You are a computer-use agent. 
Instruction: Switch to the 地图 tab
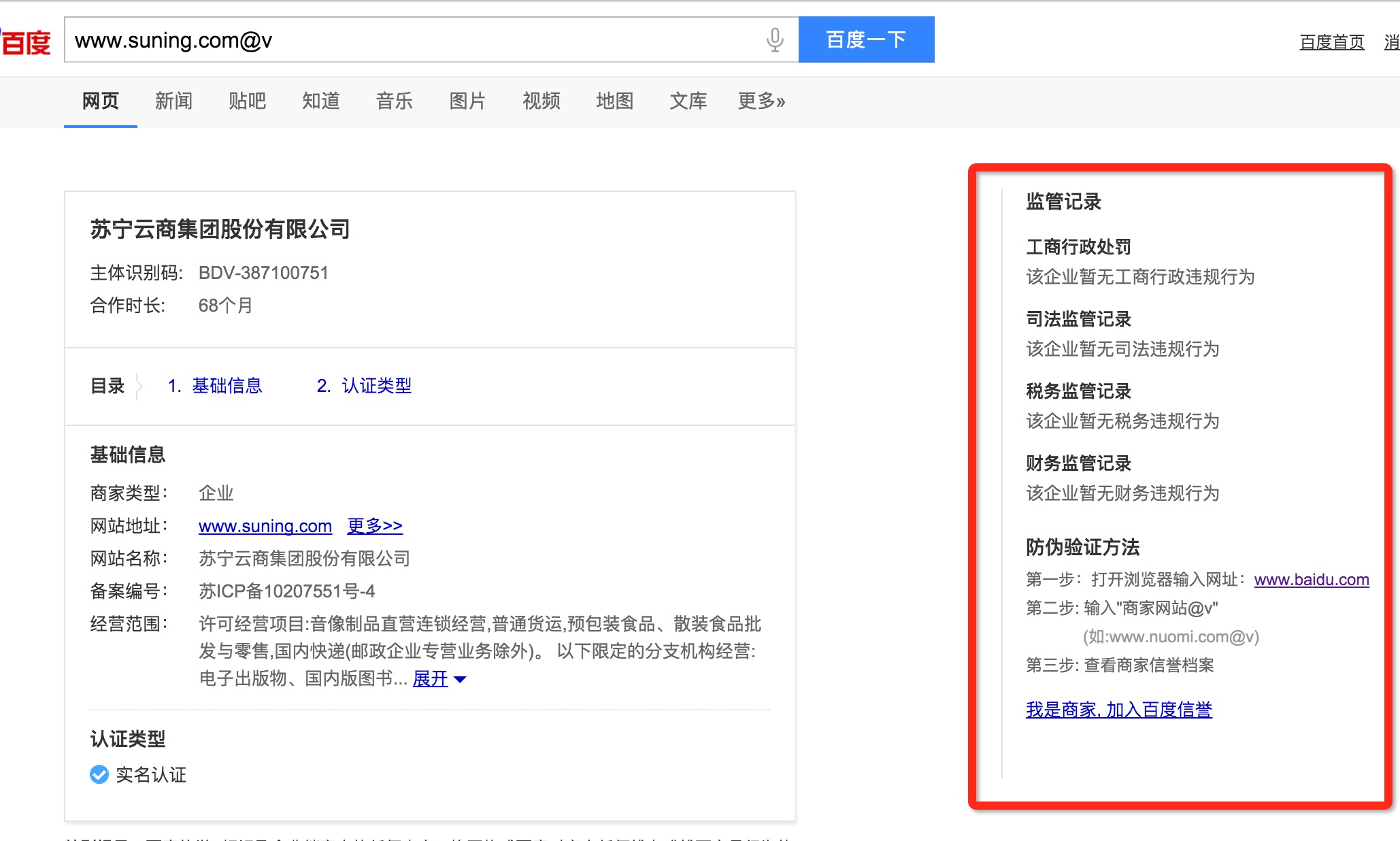click(614, 101)
